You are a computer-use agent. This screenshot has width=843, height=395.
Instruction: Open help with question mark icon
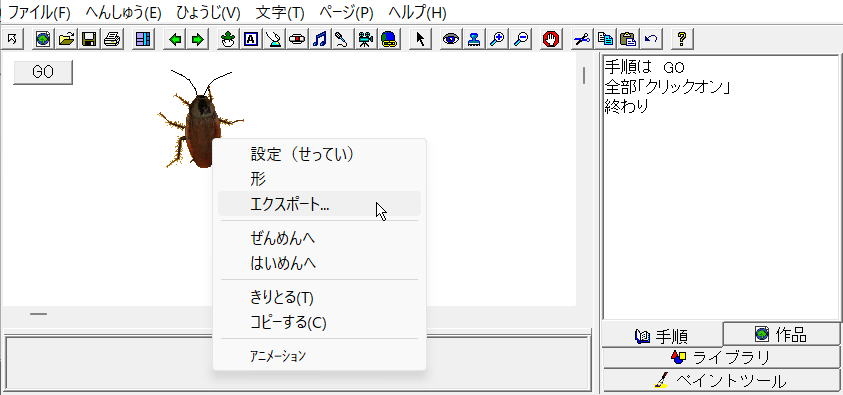click(x=682, y=39)
